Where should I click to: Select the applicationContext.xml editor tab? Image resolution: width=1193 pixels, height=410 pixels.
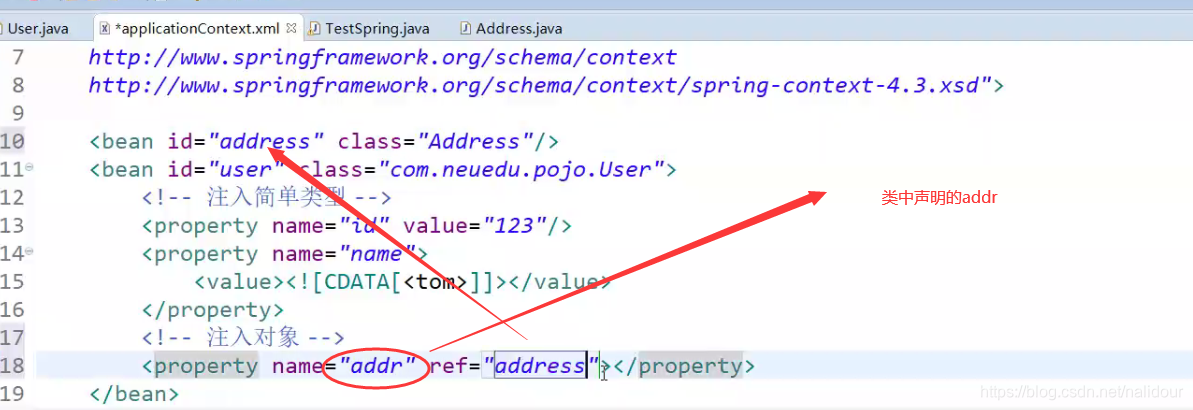point(198,29)
